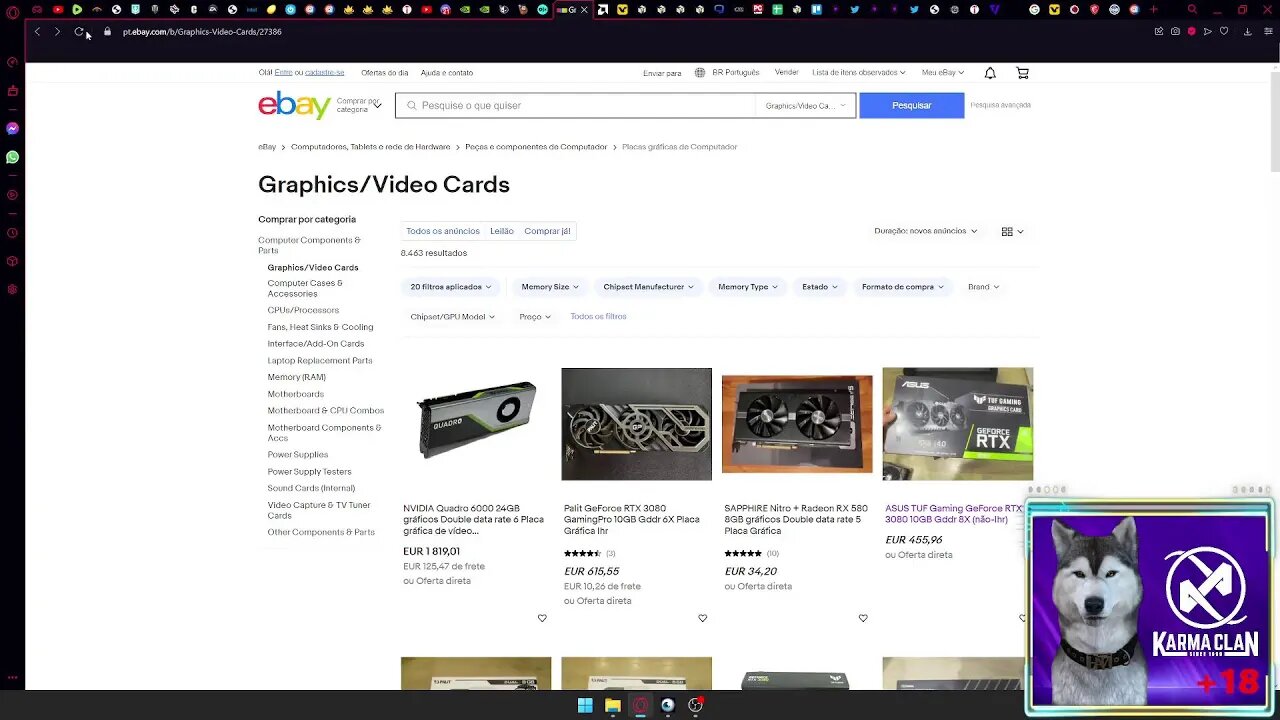This screenshot has height=720, width=1280.
Task: Open Comprar por categoria menu
Action: tap(359, 105)
